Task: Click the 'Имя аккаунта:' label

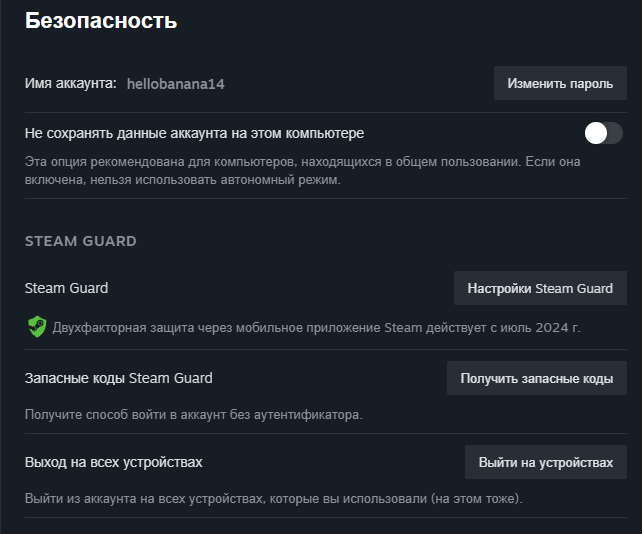Action: [70, 83]
